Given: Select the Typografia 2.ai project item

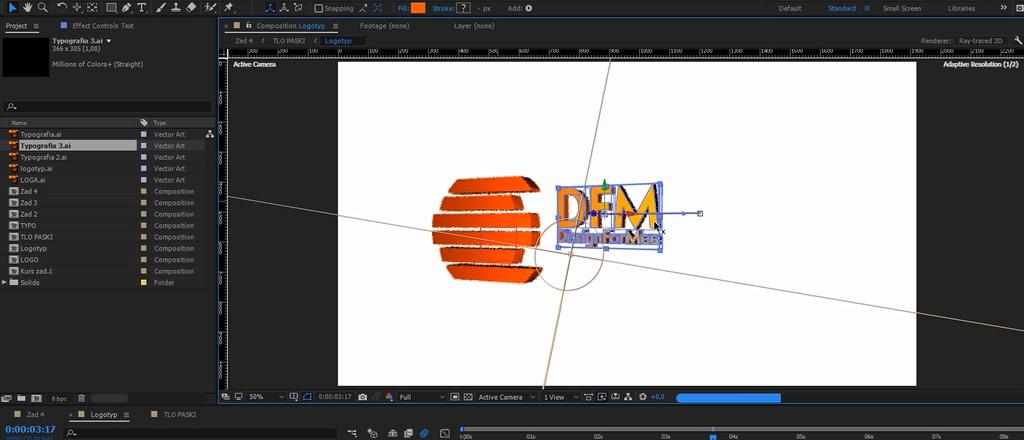Looking at the screenshot, I should pos(43,157).
